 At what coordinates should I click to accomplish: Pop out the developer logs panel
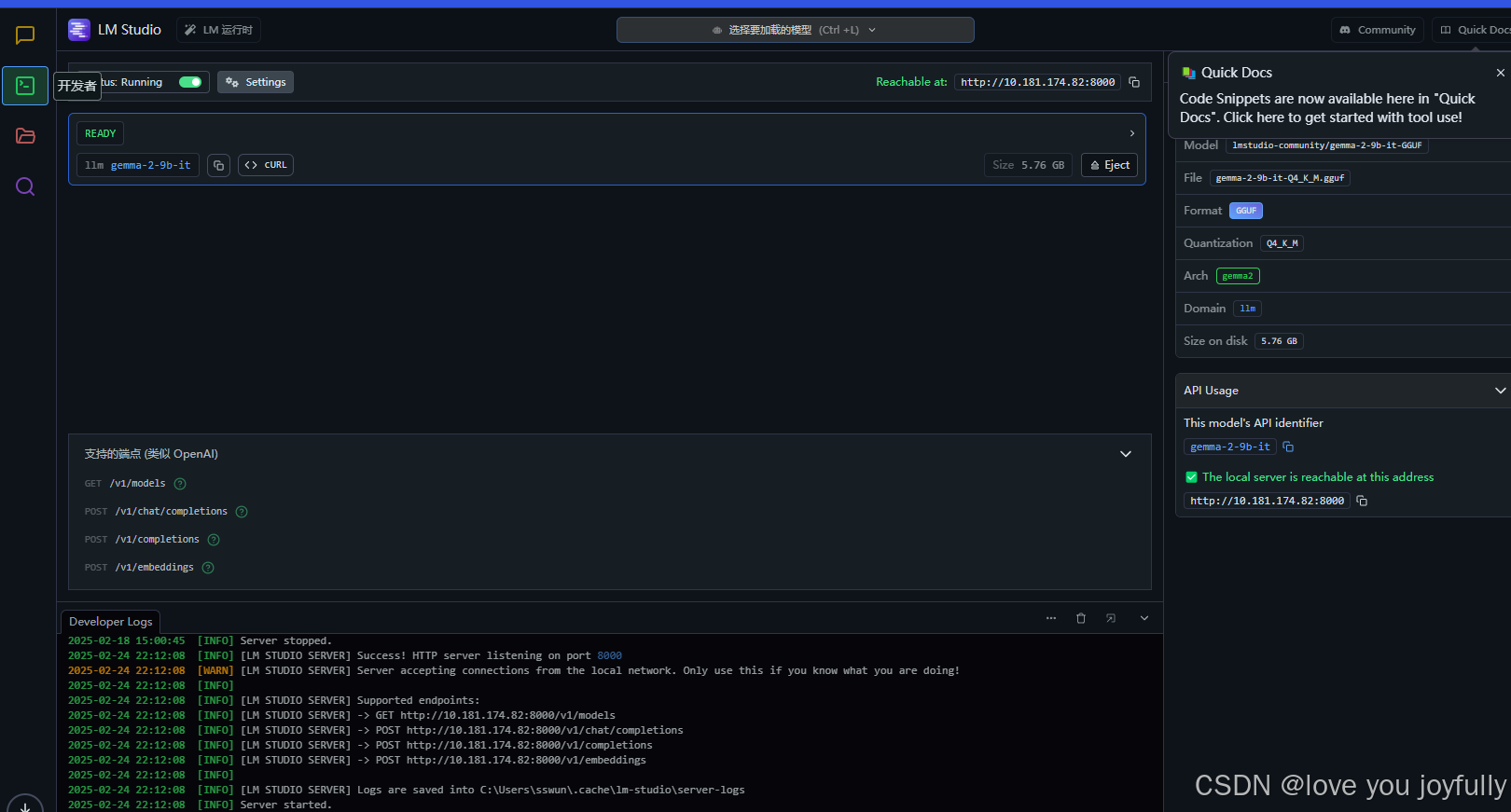pos(1111,618)
